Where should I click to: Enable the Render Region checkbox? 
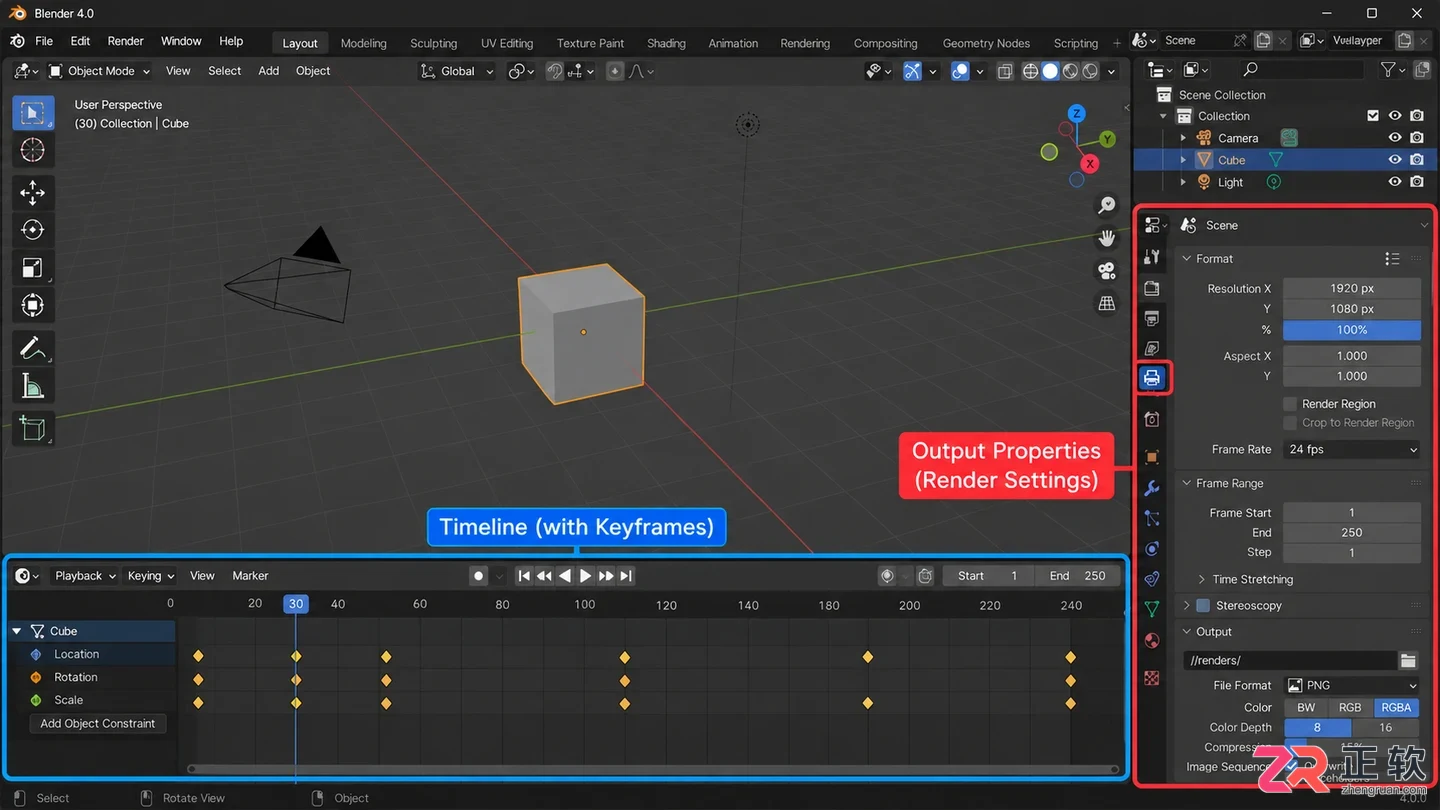pos(1290,404)
